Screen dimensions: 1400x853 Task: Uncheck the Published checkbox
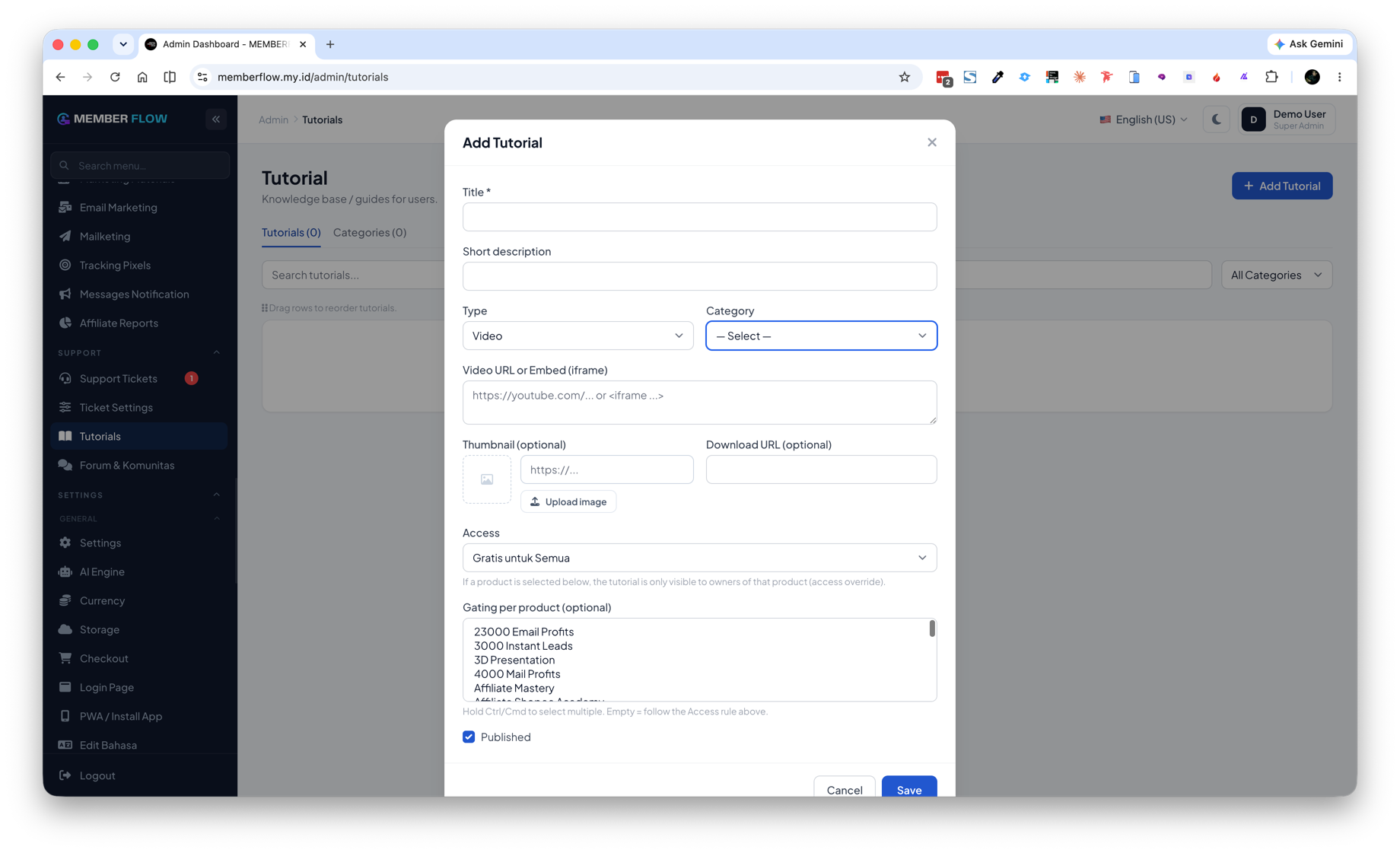tap(469, 737)
